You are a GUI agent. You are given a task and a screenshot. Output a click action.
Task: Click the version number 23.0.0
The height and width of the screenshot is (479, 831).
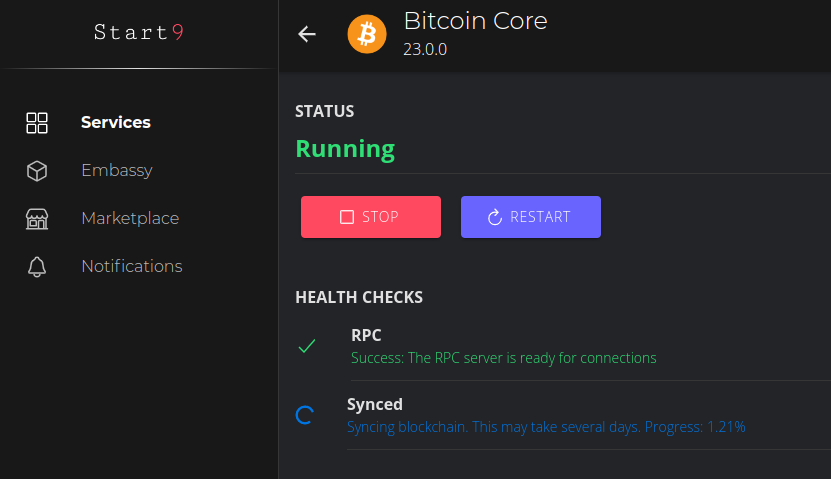(x=425, y=49)
